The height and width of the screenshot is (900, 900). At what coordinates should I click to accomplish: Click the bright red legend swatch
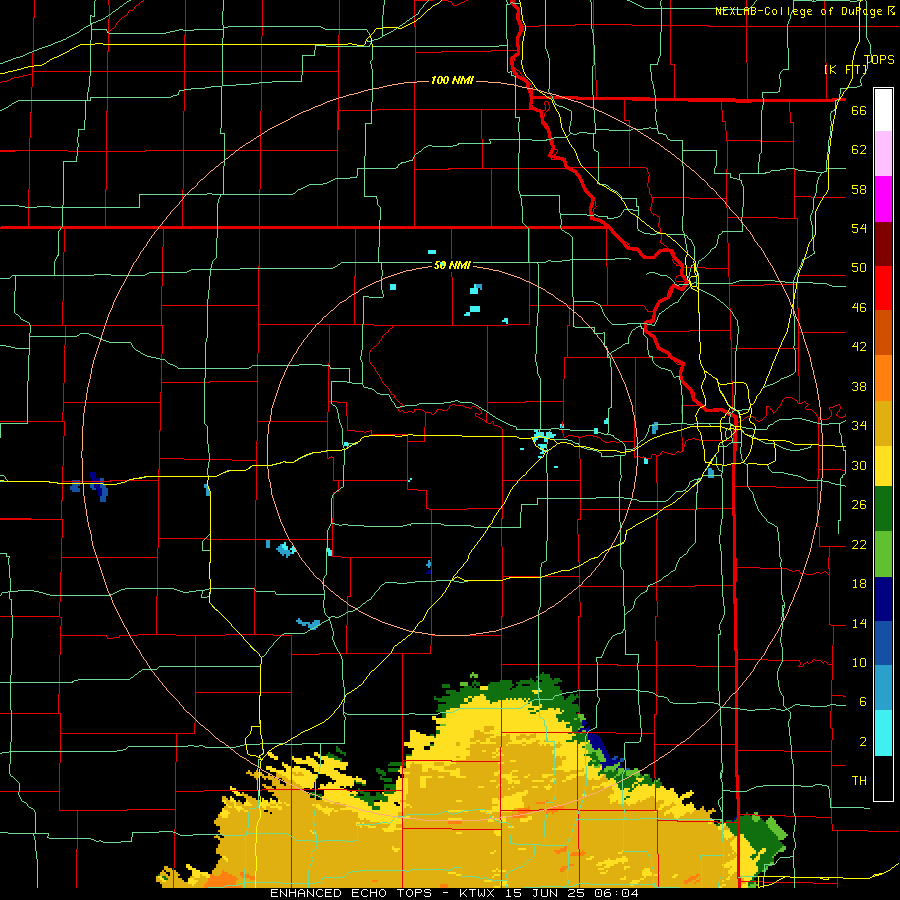883,288
